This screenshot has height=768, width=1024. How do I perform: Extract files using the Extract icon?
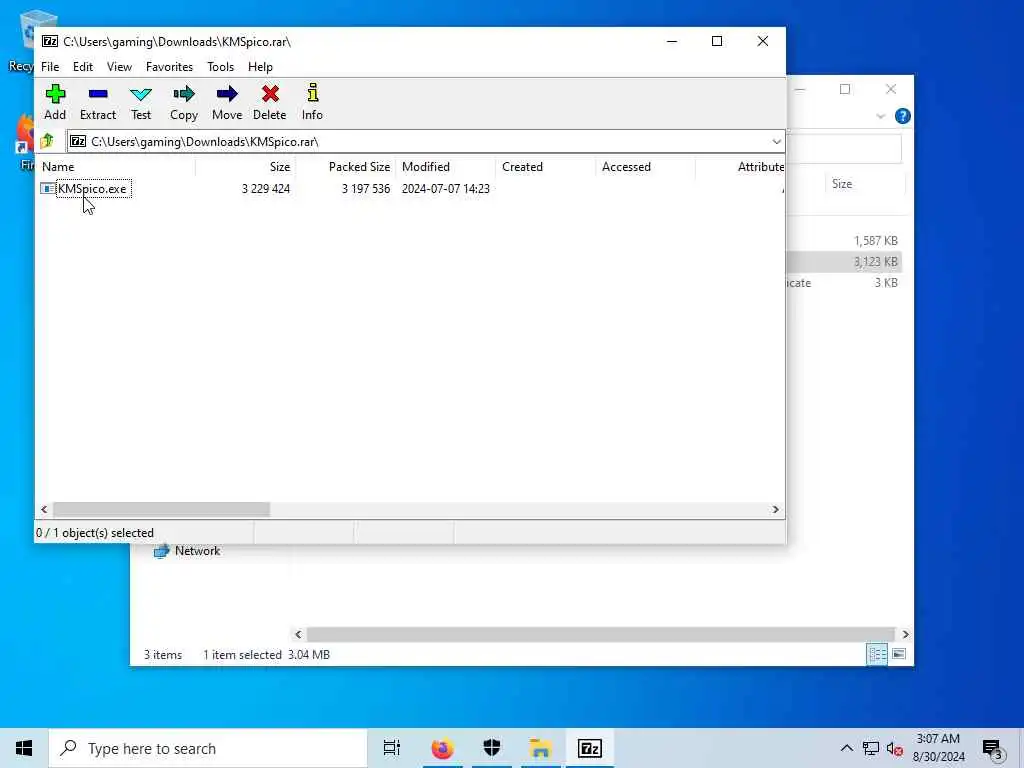(x=98, y=103)
